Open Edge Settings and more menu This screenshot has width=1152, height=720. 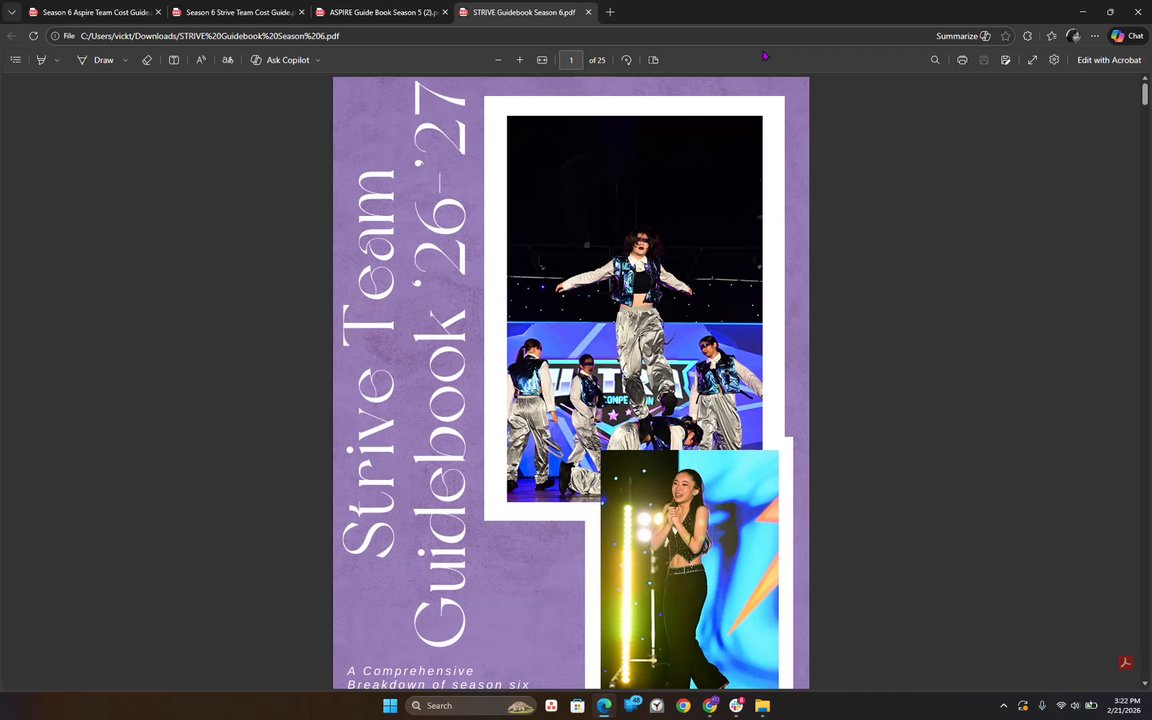[1095, 36]
